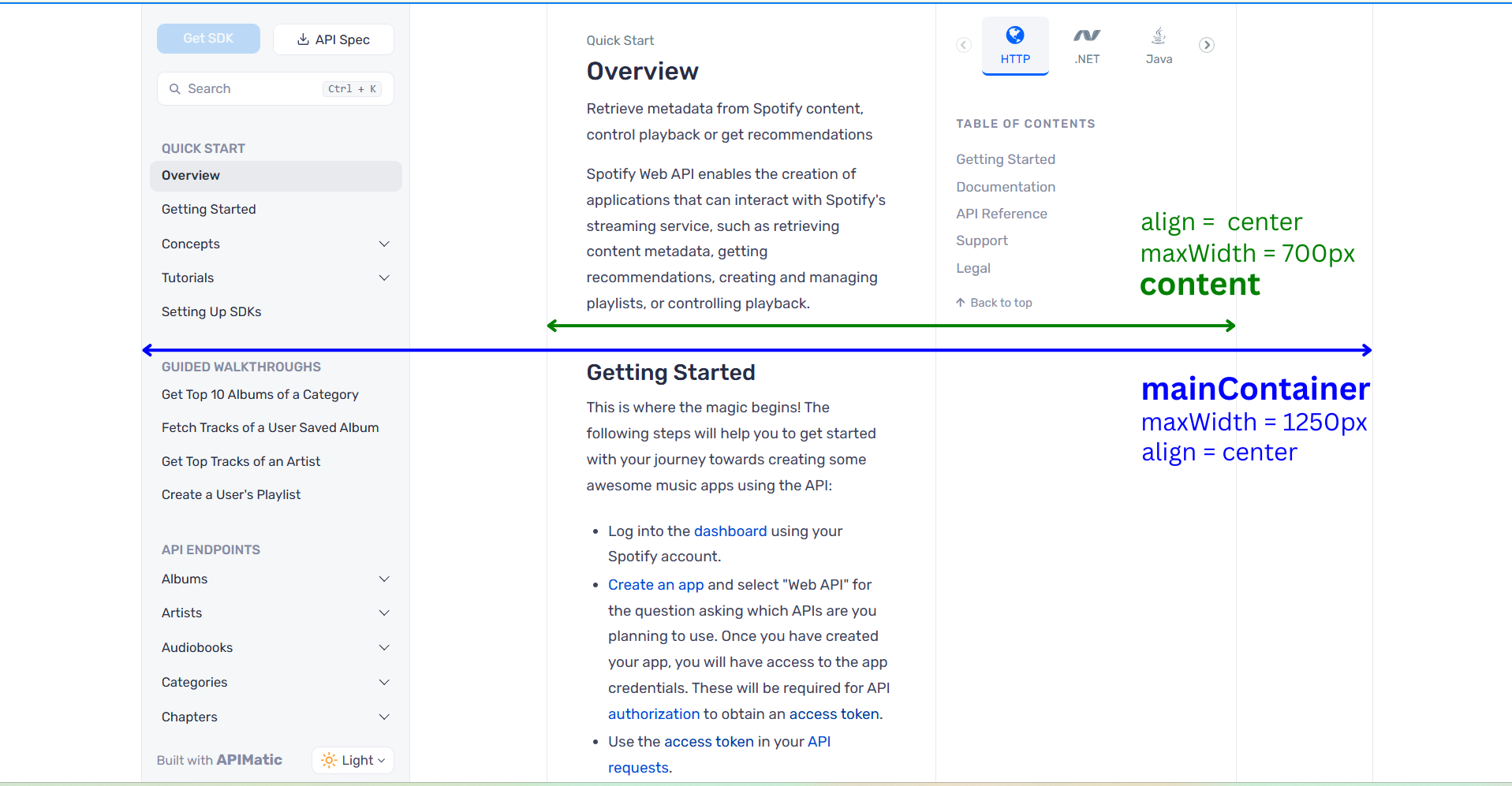
Task: Click Back to top link
Action: (x=994, y=303)
